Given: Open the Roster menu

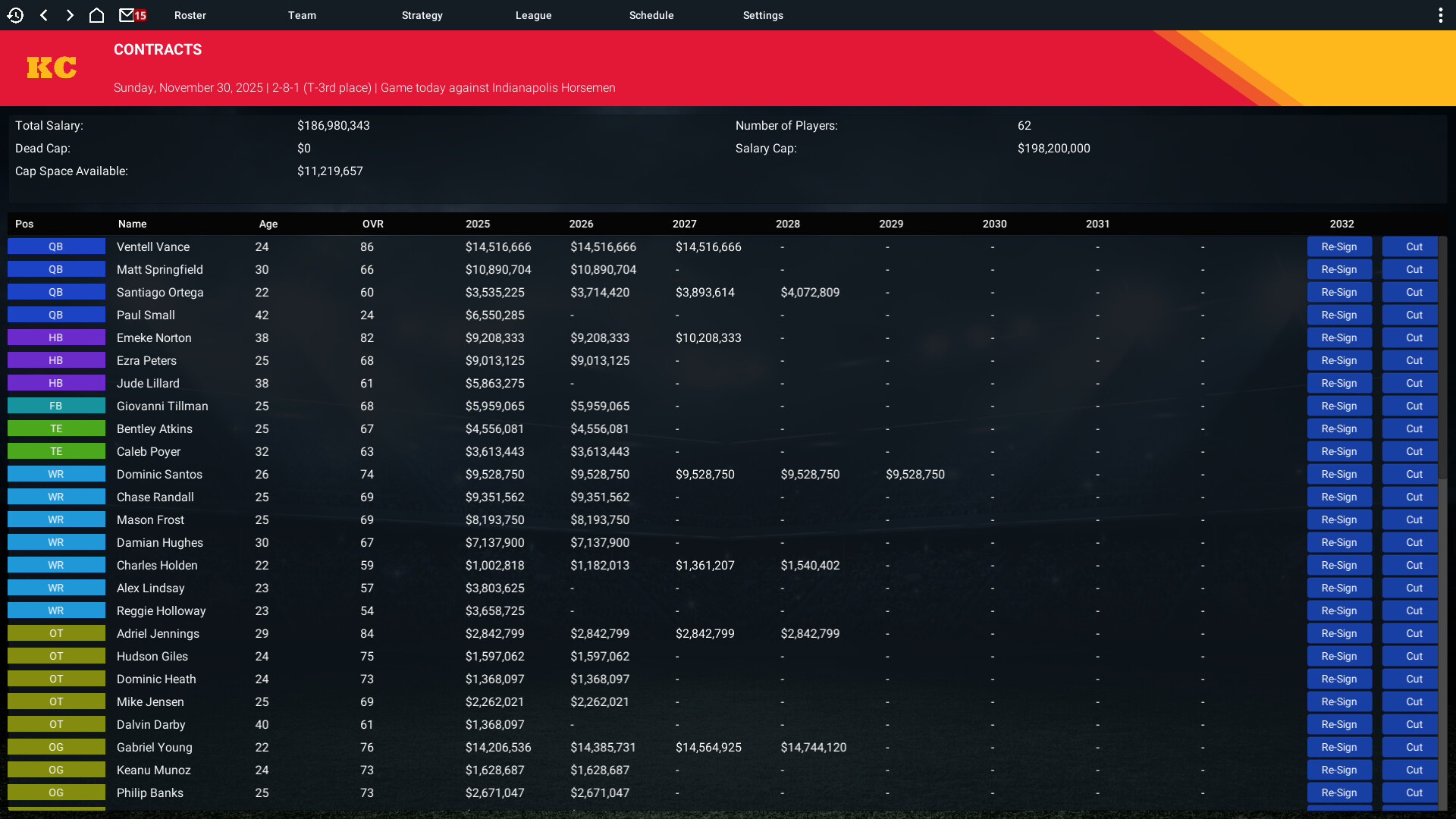Looking at the screenshot, I should (190, 15).
